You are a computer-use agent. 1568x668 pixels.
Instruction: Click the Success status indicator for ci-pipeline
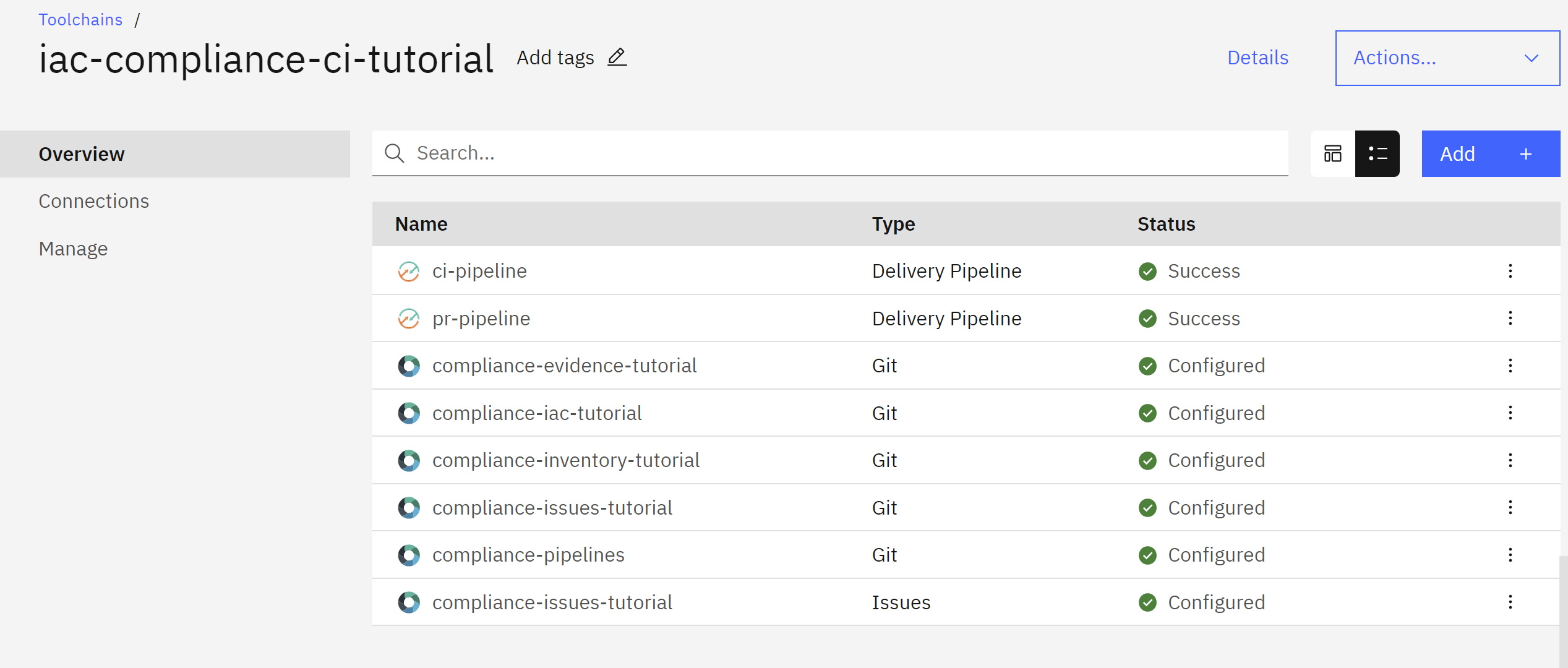[1148, 271]
